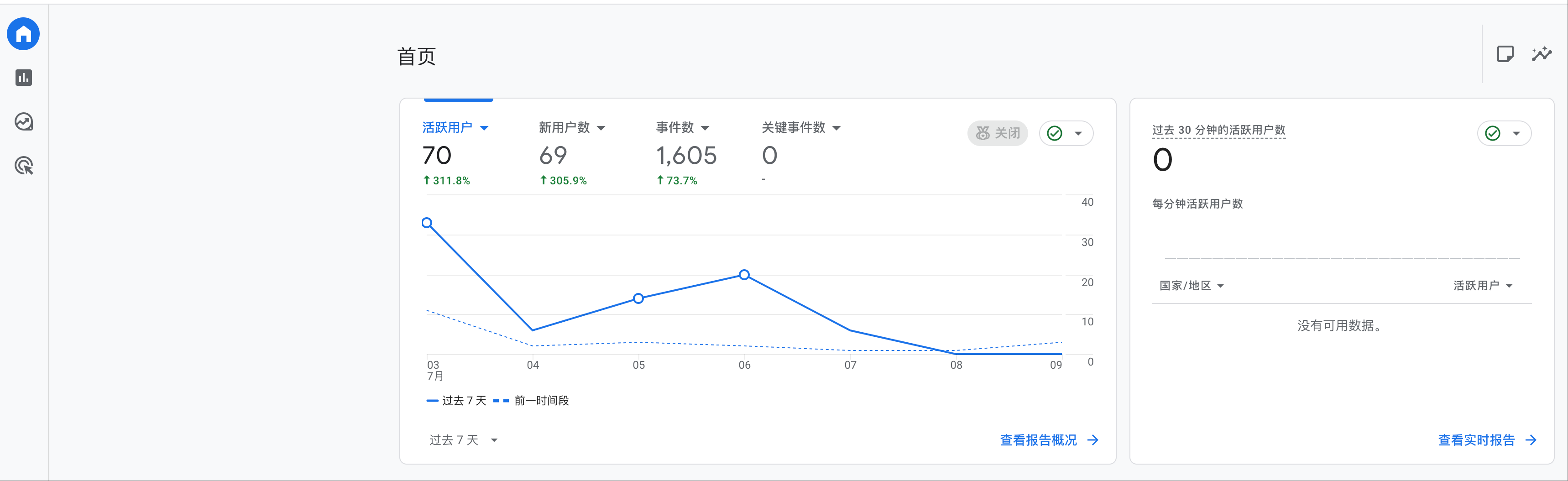This screenshot has height=481, width=1568.
Task: Click the arrow icon after 查看实时报告
Action: click(1531, 440)
